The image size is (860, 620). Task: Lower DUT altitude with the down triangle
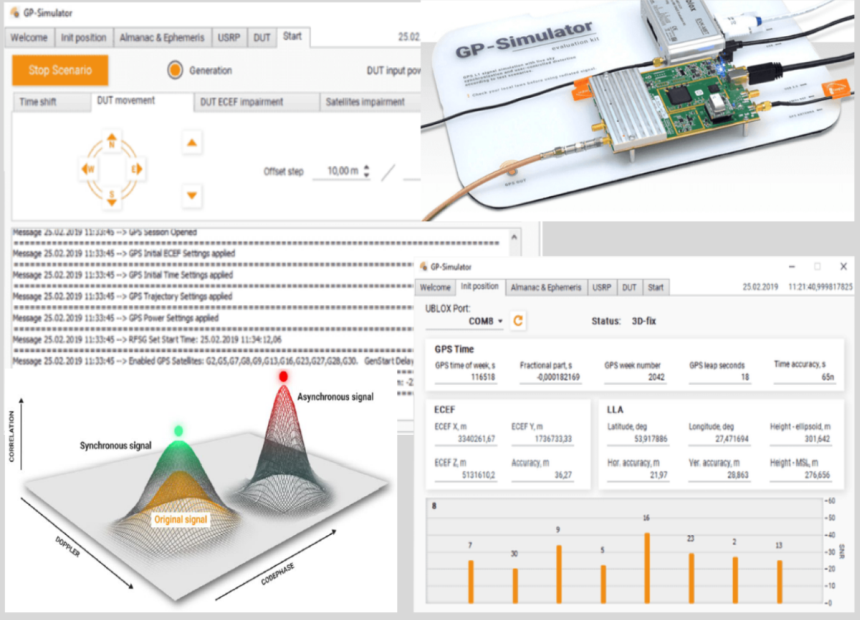191,195
